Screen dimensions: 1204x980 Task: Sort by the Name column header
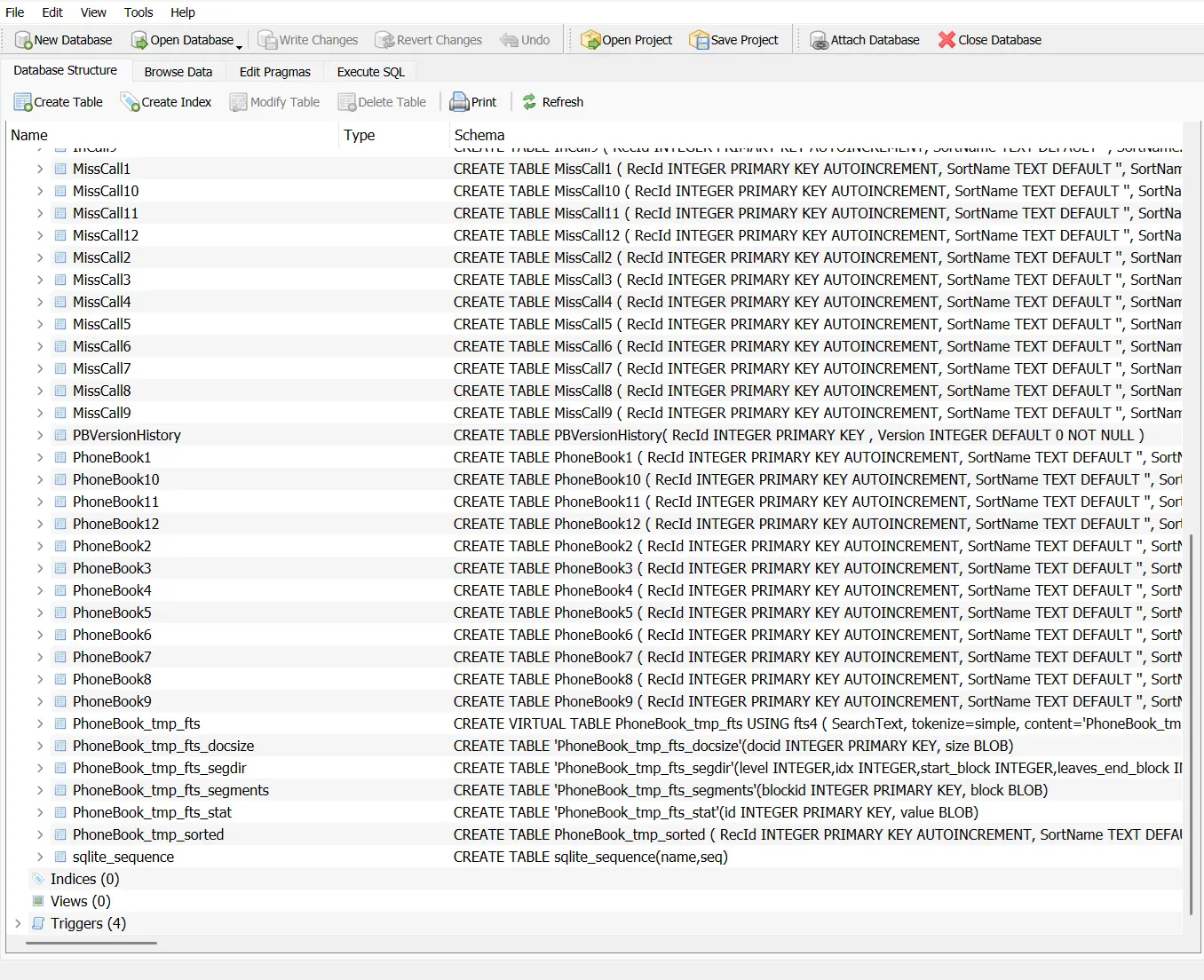point(173,135)
